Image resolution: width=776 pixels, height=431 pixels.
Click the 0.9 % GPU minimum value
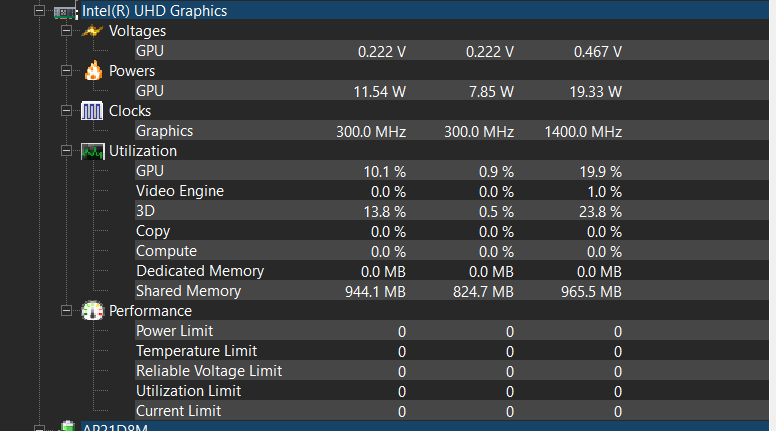(x=496, y=172)
